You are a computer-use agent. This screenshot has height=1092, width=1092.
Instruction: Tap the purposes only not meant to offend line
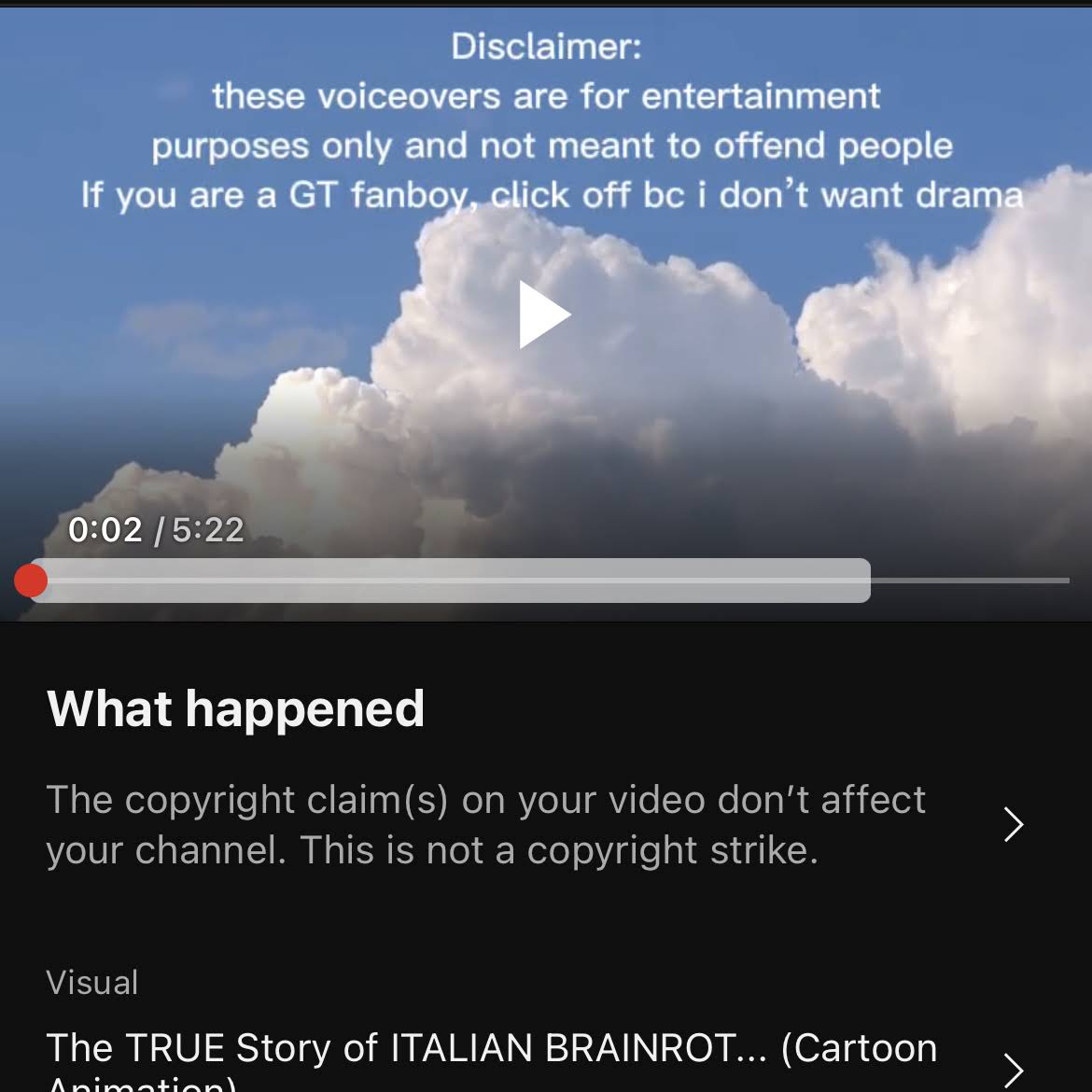[x=552, y=147]
